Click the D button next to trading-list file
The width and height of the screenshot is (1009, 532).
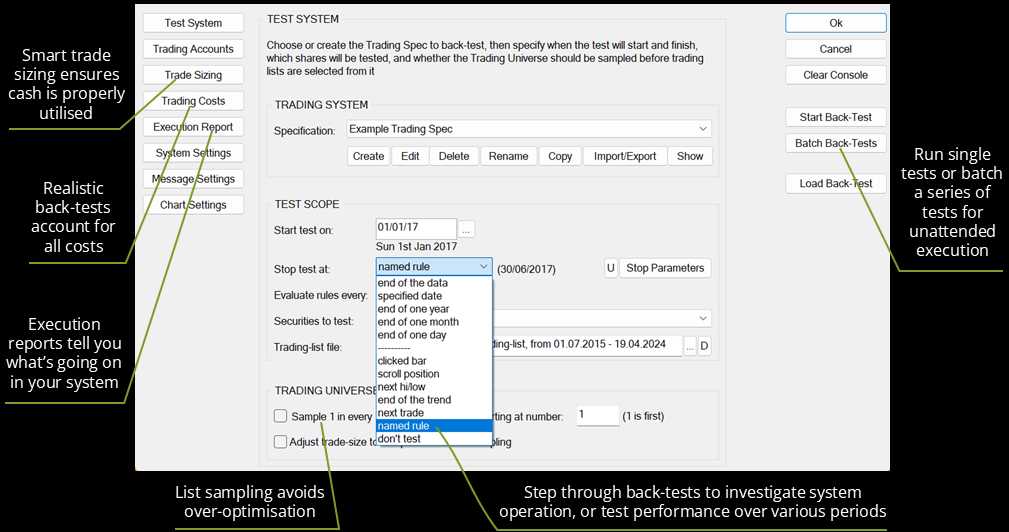(704, 346)
